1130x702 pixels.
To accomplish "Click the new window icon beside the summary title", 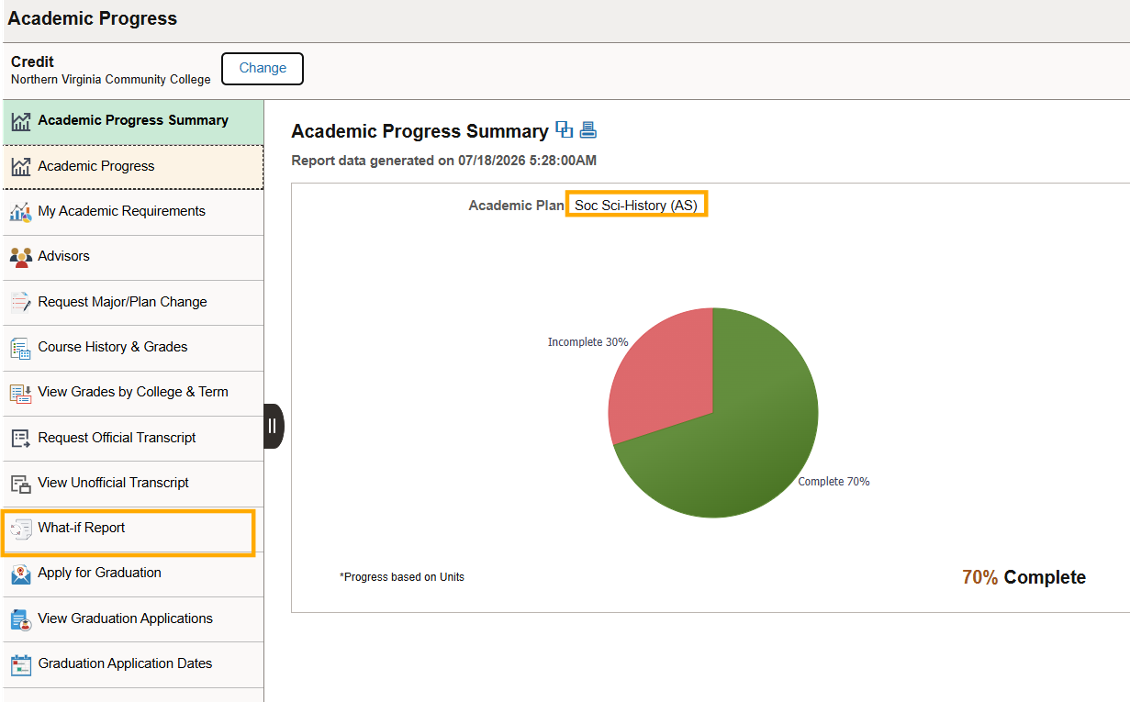I will 564,130.
